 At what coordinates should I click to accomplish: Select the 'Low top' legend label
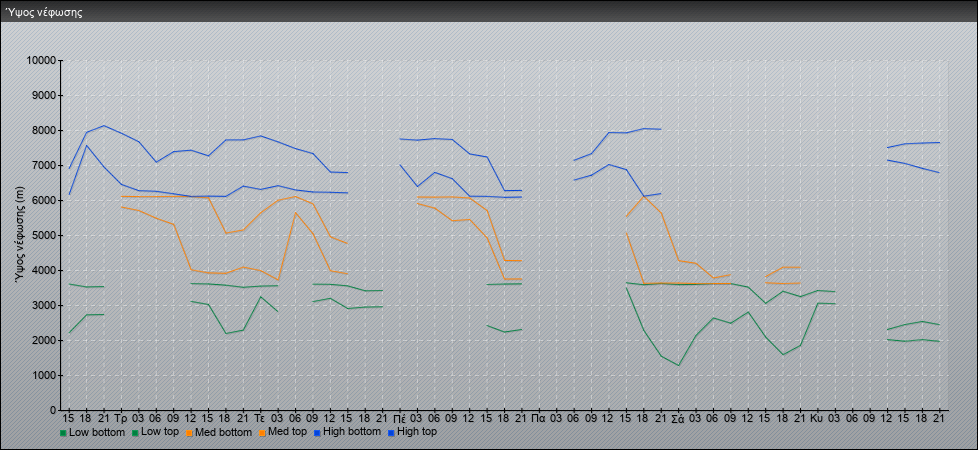pos(160,432)
